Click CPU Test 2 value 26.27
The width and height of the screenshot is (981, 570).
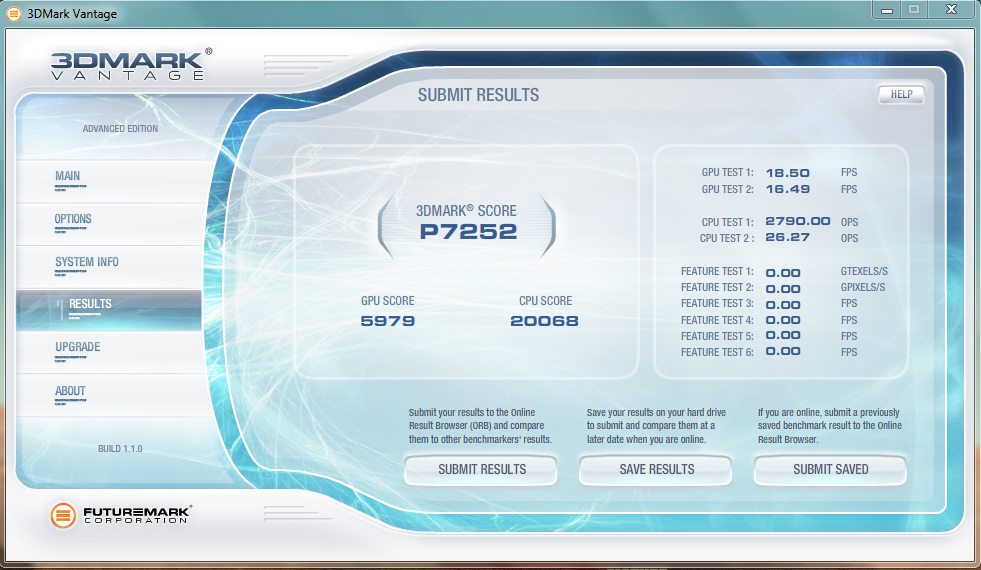788,238
